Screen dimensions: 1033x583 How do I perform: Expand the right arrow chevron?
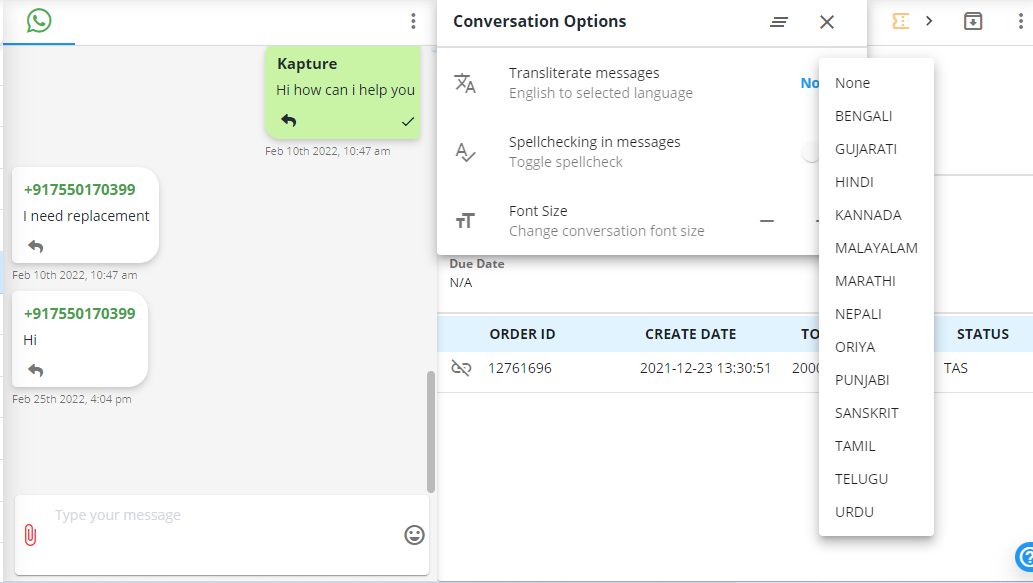coord(929,21)
